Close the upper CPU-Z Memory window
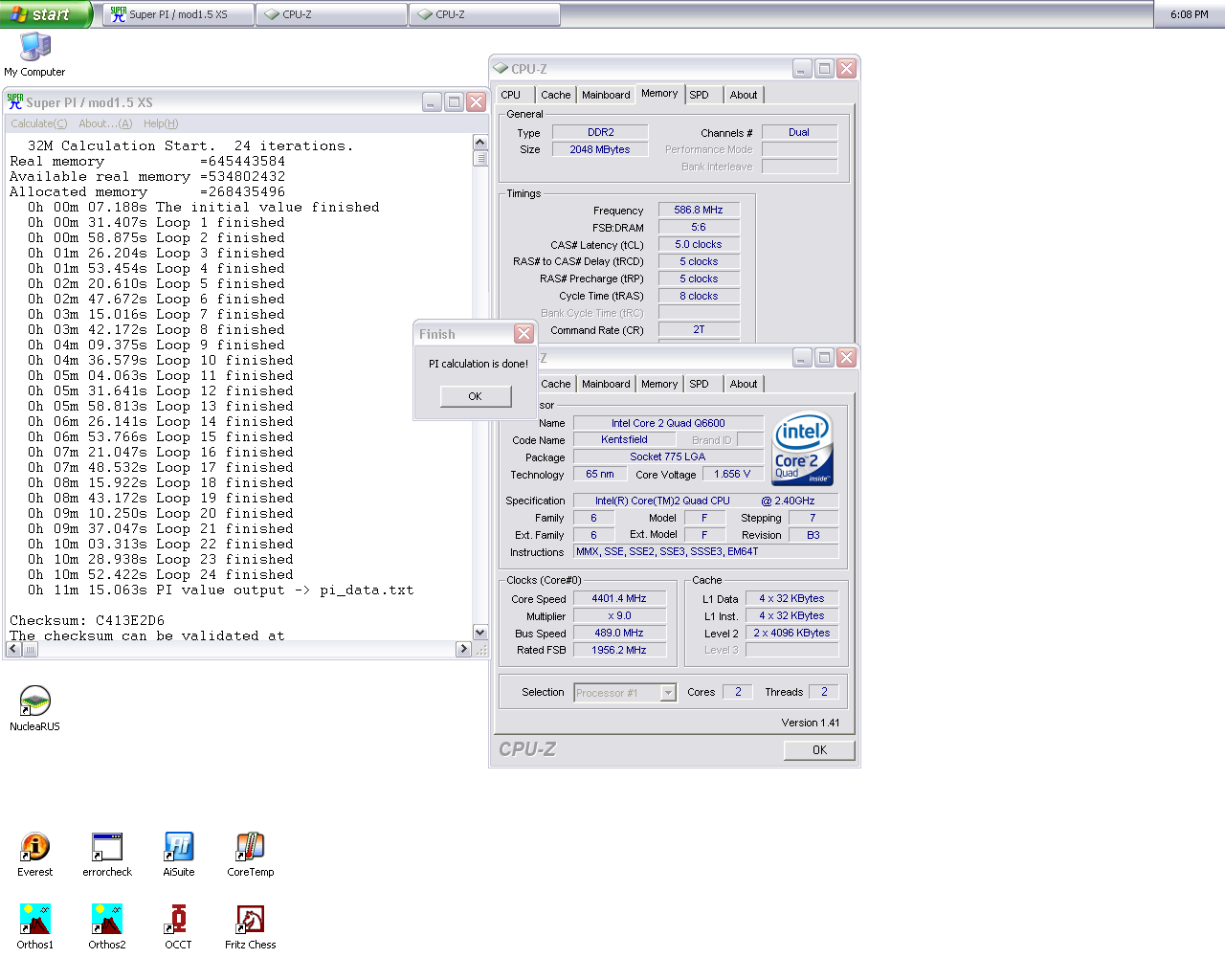Image resolution: width=1225 pixels, height=980 pixels. click(846, 69)
